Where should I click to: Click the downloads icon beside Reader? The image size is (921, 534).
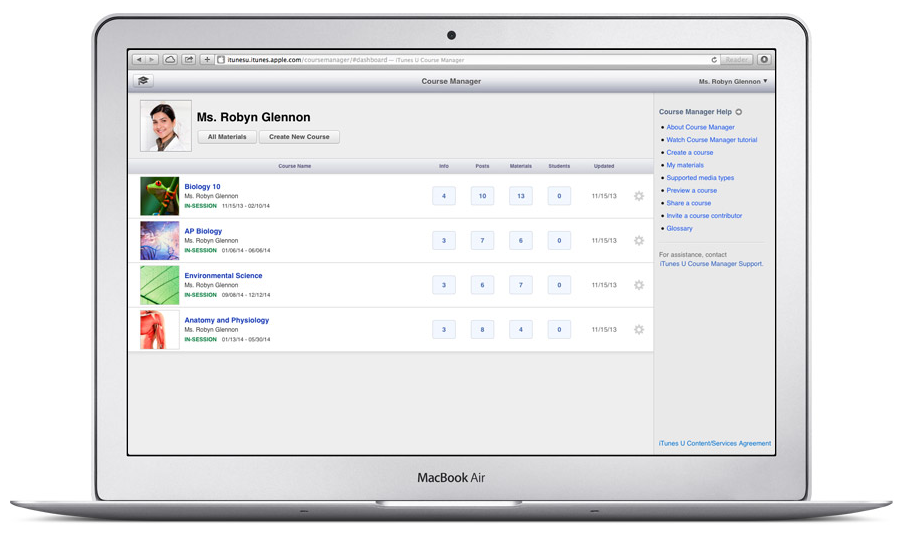point(764,60)
